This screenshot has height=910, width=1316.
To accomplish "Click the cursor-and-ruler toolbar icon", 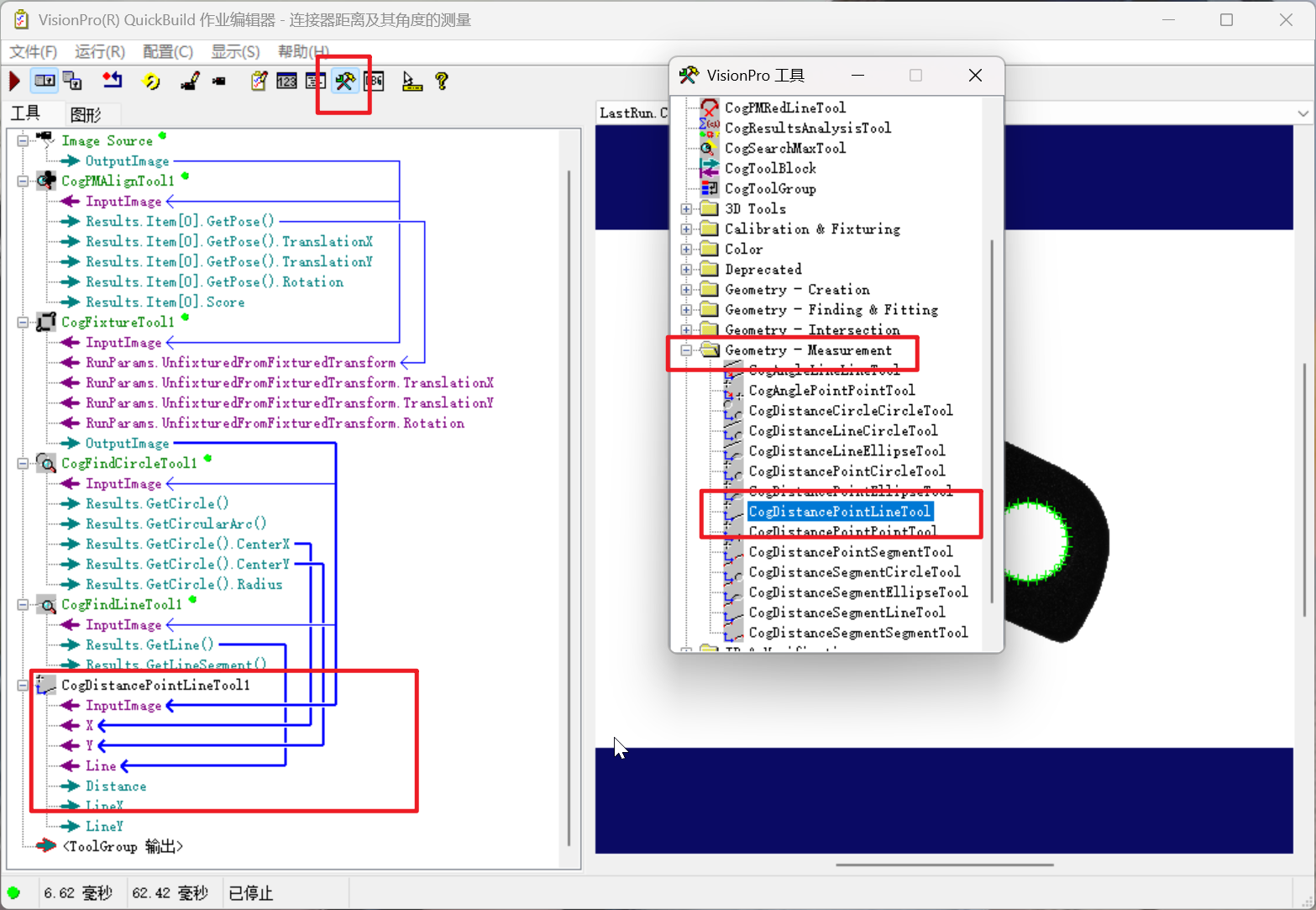I will 412,81.
